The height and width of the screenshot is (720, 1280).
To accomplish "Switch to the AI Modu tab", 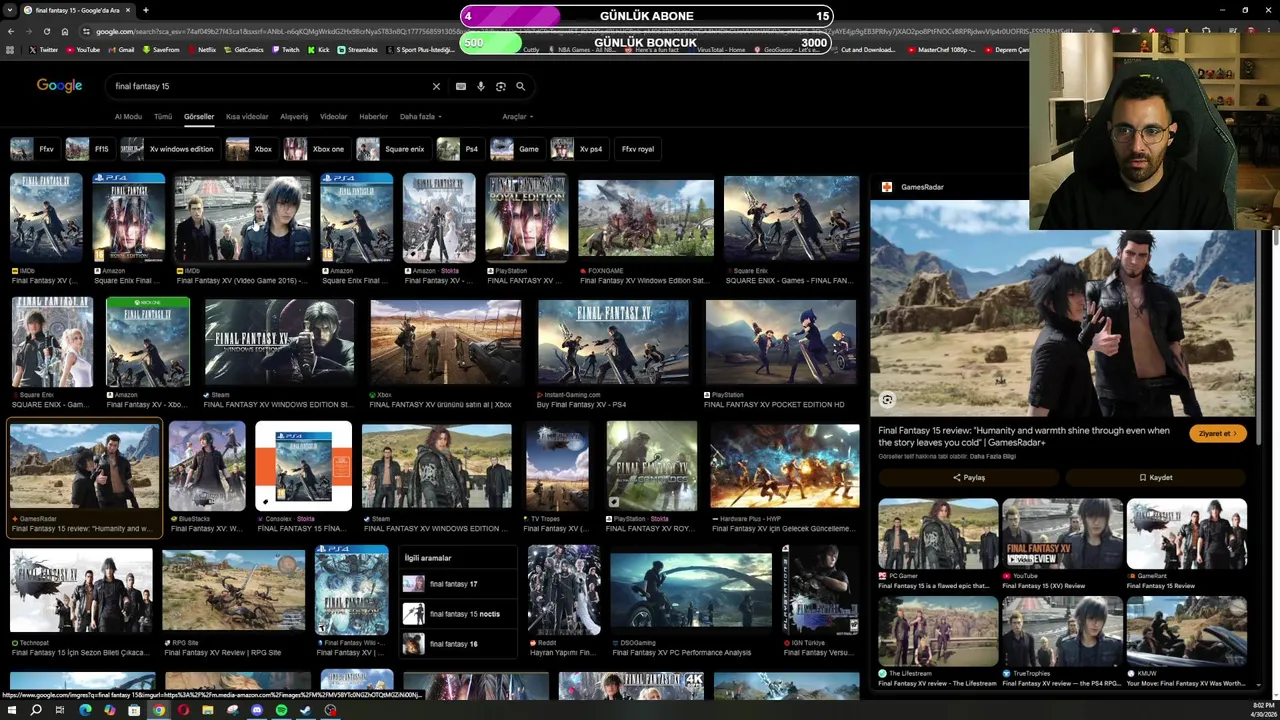I will tap(128, 117).
